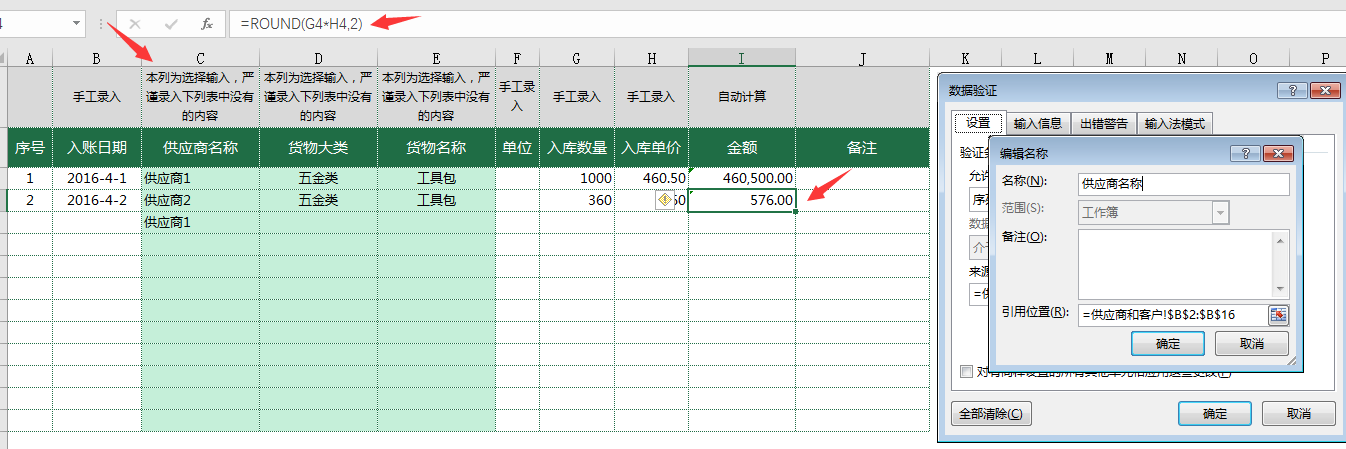Select the 货物大类 header cell
This screenshot has height=449, width=1346.
[318, 148]
